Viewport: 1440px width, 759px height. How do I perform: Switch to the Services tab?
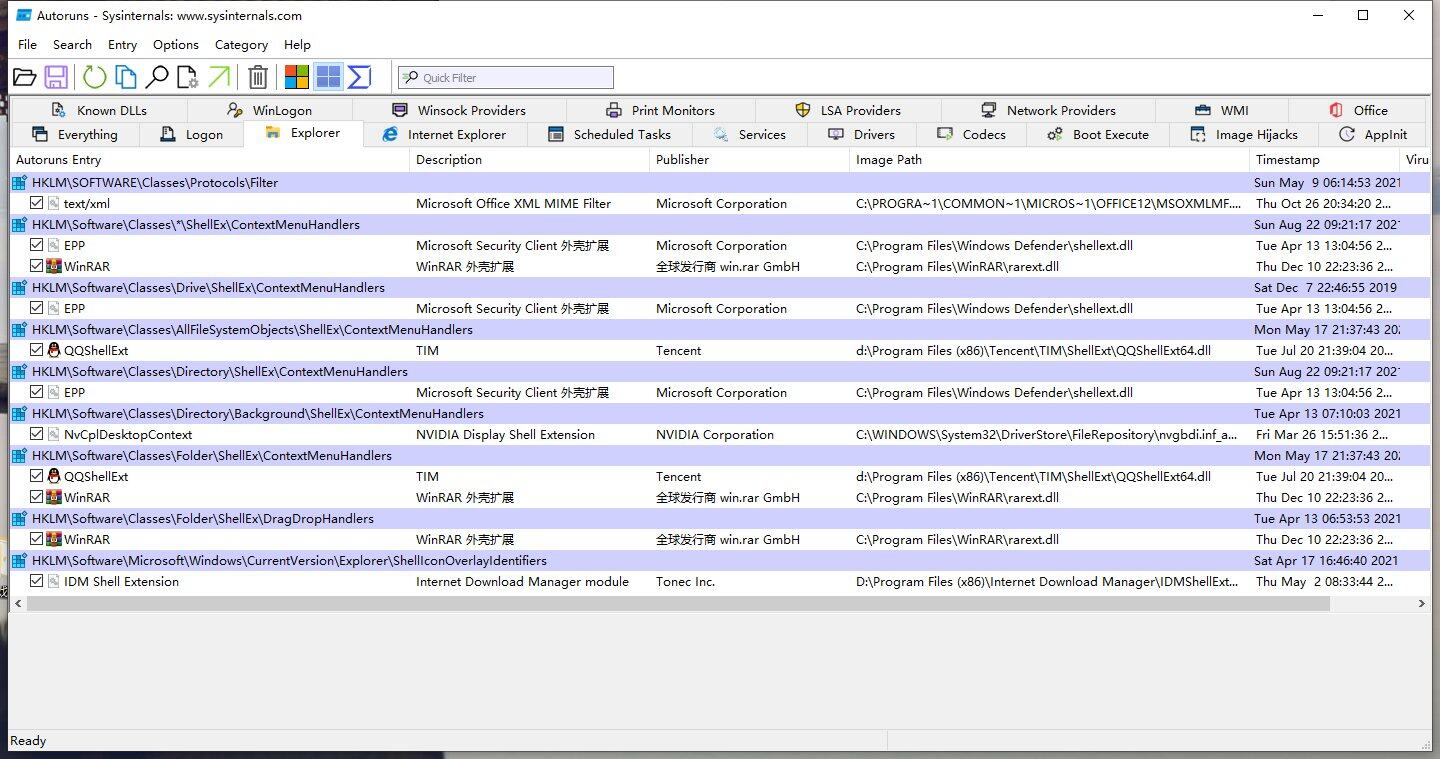click(x=749, y=135)
